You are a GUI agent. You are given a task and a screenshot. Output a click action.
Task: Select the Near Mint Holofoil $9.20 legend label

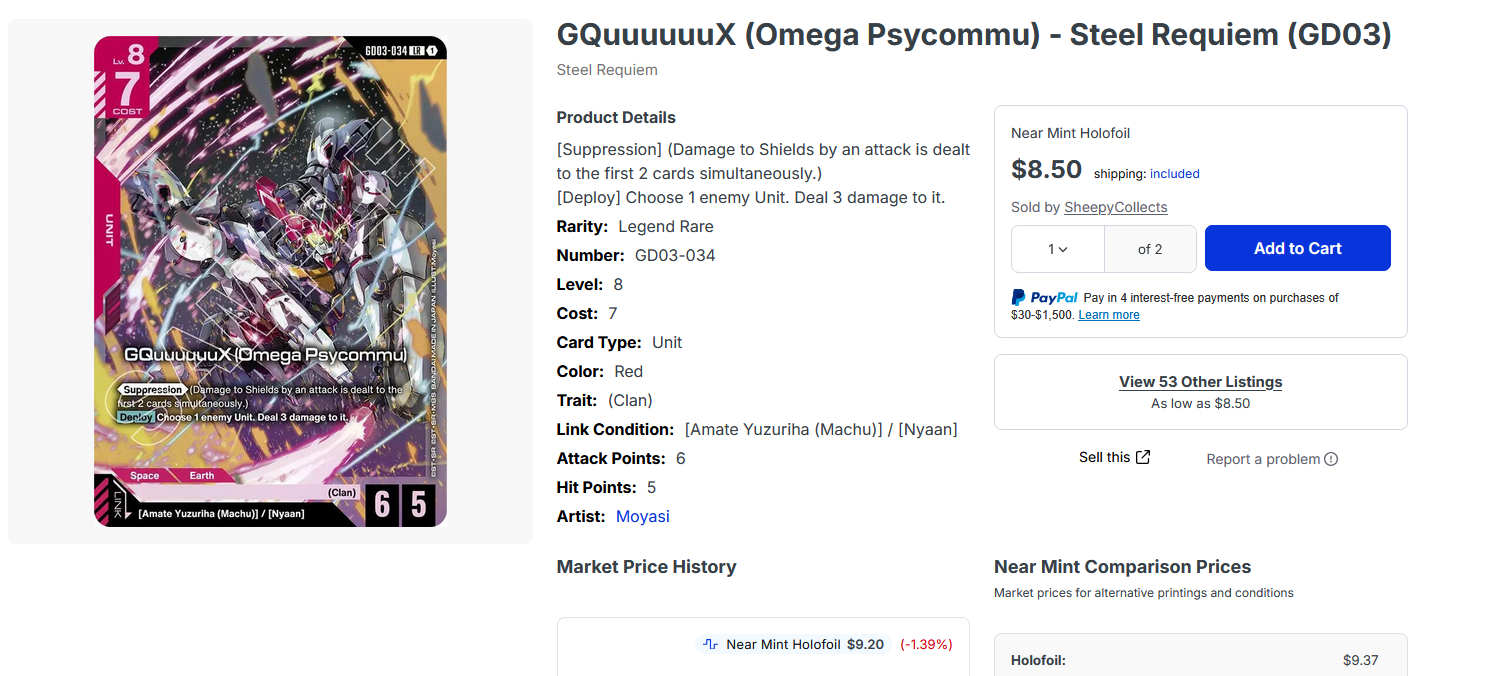coord(804,644)
